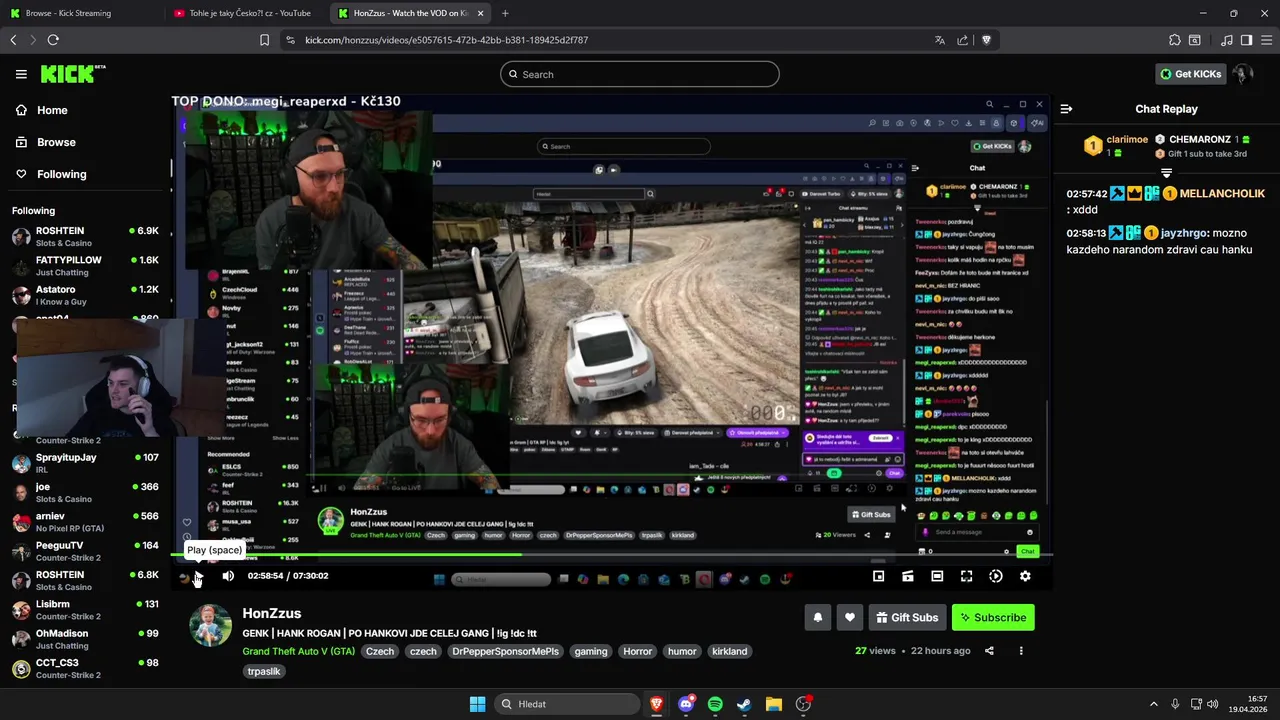Open joe Slots & Casino channel
This screenshot has width=1280, height=720.
(85, 492)
